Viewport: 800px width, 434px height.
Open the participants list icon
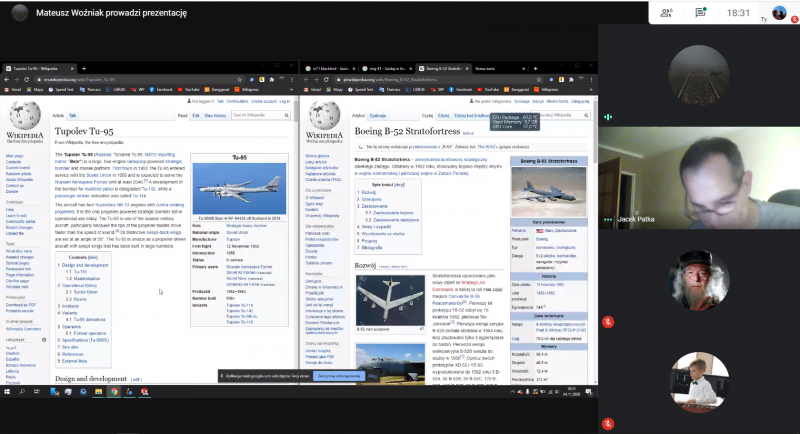pos(667,12)
